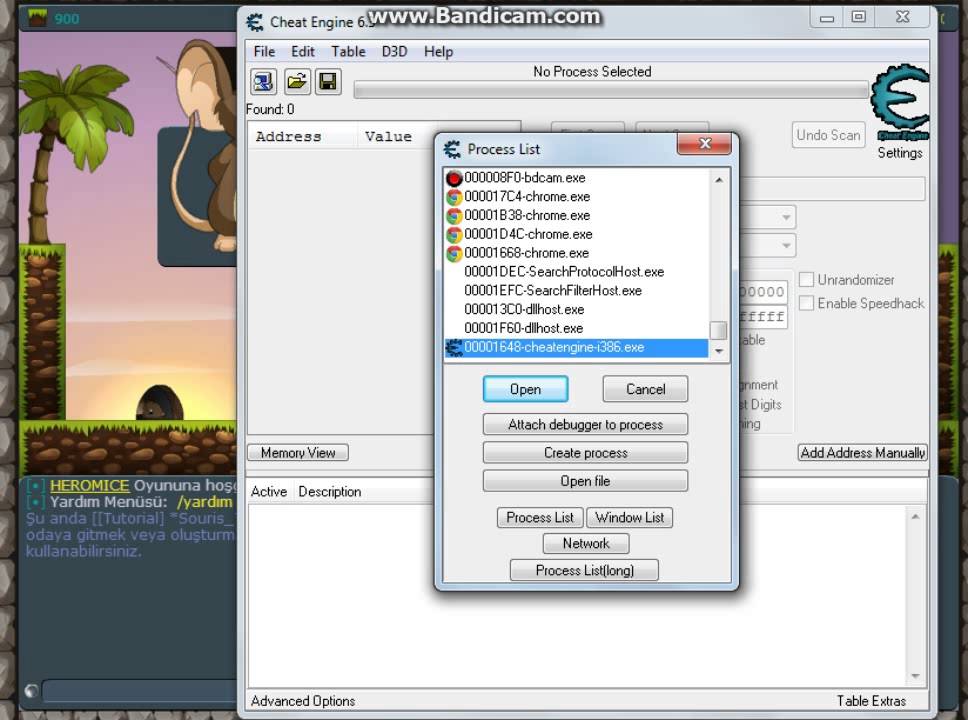Open the upper scan type dropdown arrow
This screenshot has height=720, width=968.
786,217
